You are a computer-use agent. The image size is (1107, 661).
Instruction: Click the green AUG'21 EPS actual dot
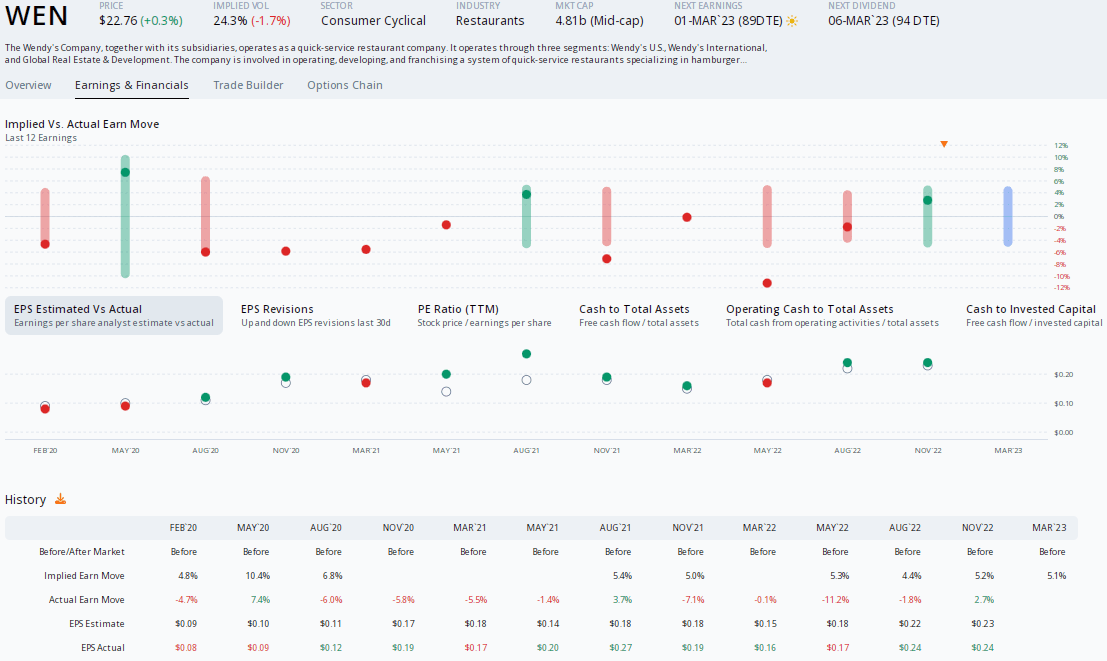pyautogui.click(x=526, y=354)
